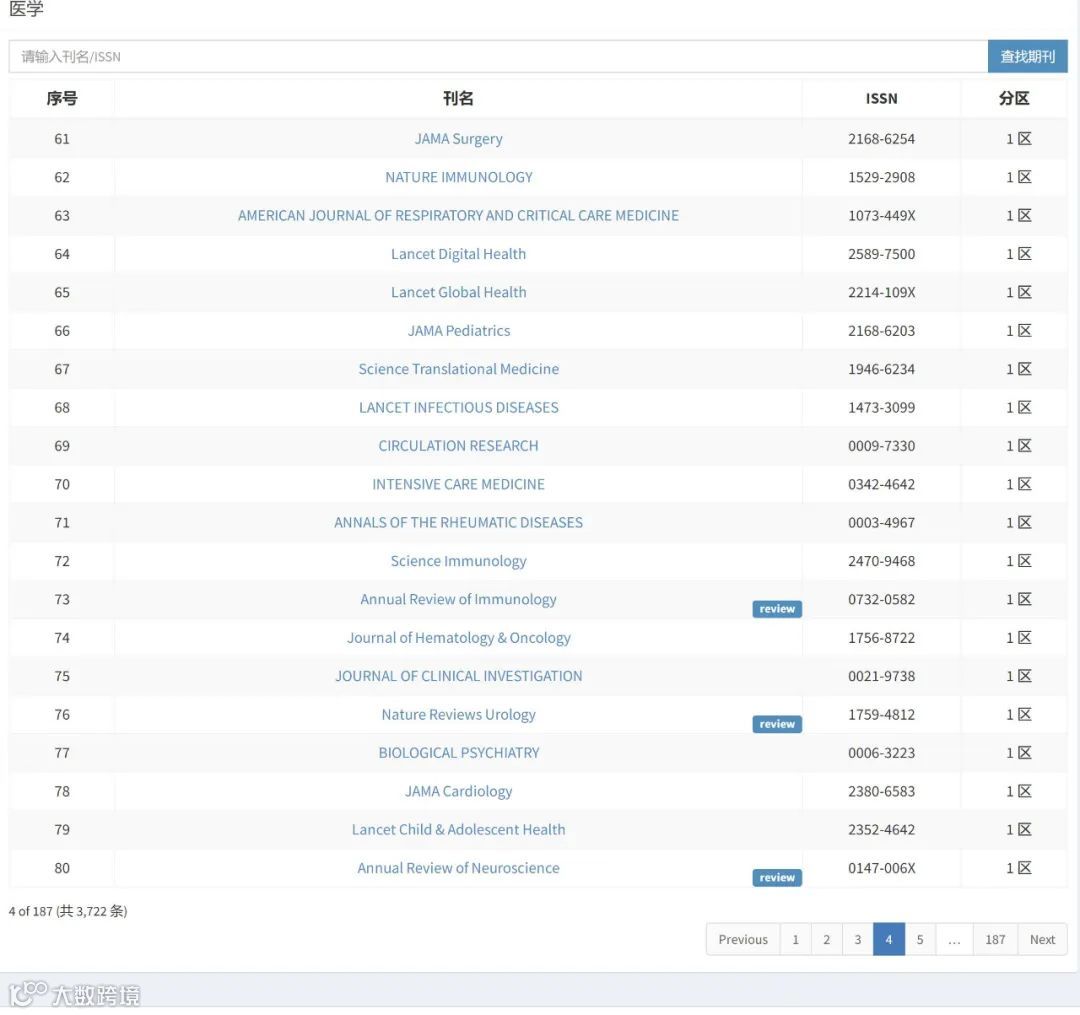The image size is (1080, 1015).
Task: Select ISSN 2352-4642 cell
Action: [882, 830]
